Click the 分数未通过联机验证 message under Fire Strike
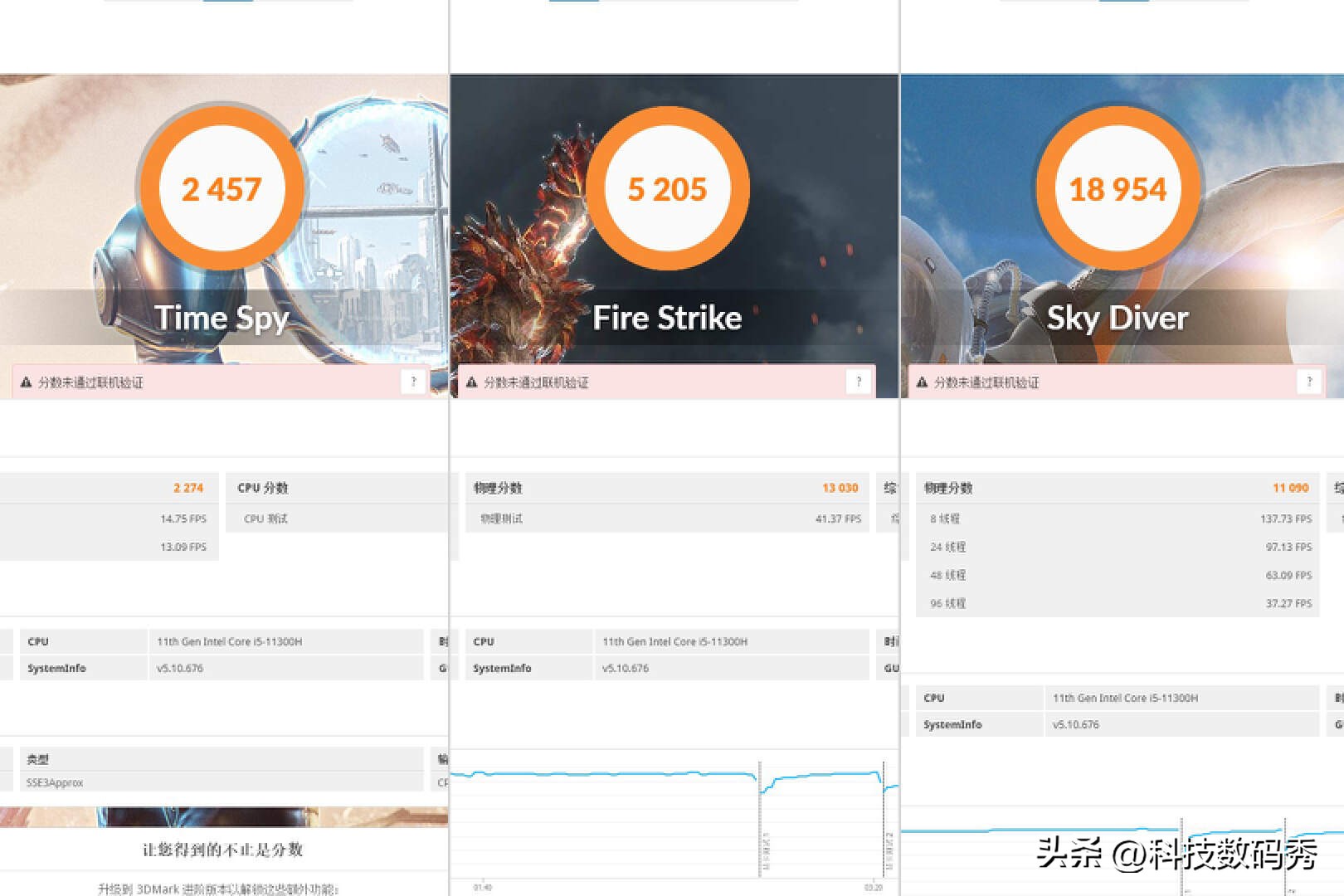Screen dimensions: 1344x896 (x=536, y=382)
